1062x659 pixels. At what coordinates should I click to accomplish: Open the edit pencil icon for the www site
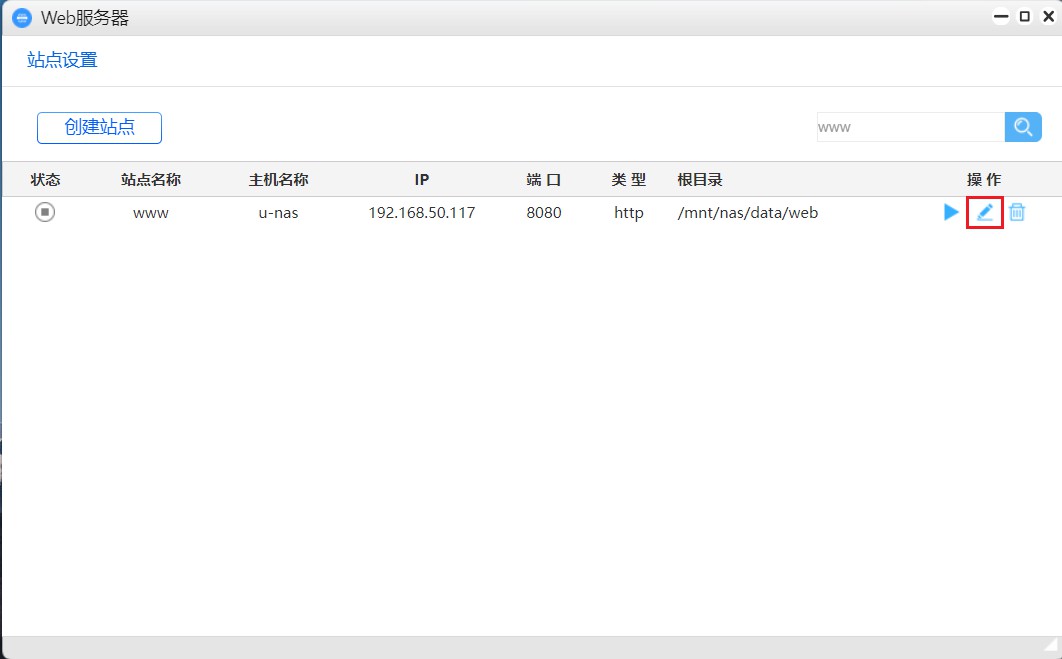point(984,212)
